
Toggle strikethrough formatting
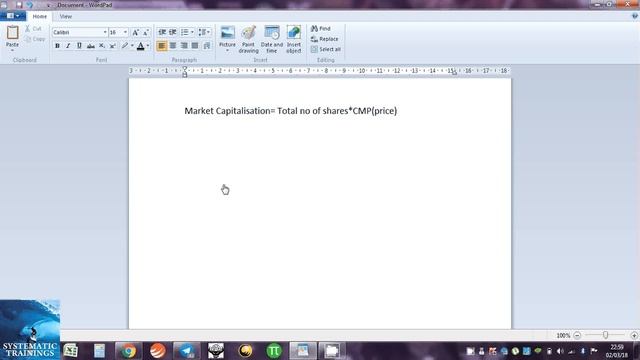tap(91, 46)
